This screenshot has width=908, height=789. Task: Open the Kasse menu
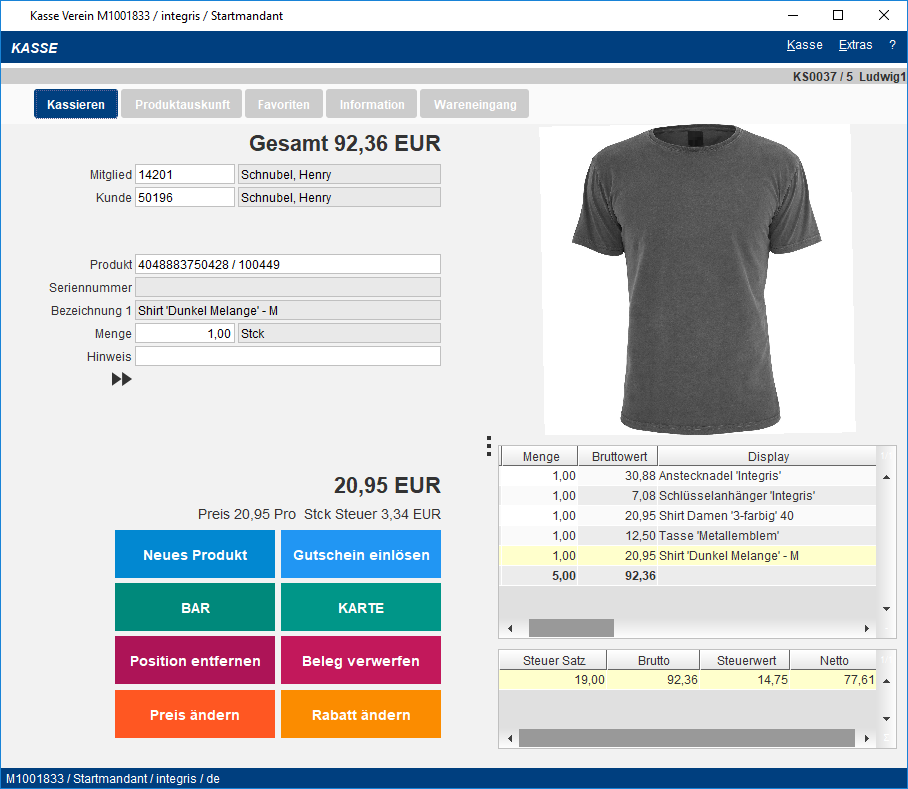pos(804,45)
